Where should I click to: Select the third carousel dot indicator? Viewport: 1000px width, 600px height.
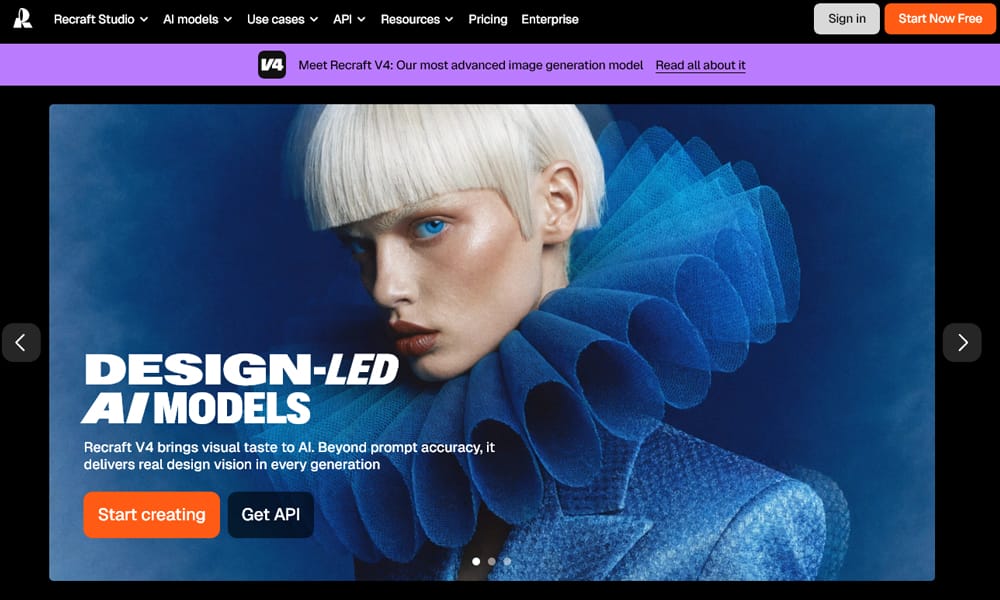click(507, 562)
